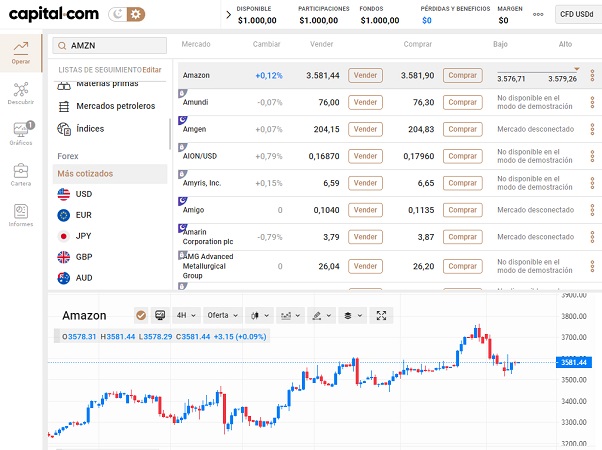Sort by Comprar column header

(x=418, y=44)
